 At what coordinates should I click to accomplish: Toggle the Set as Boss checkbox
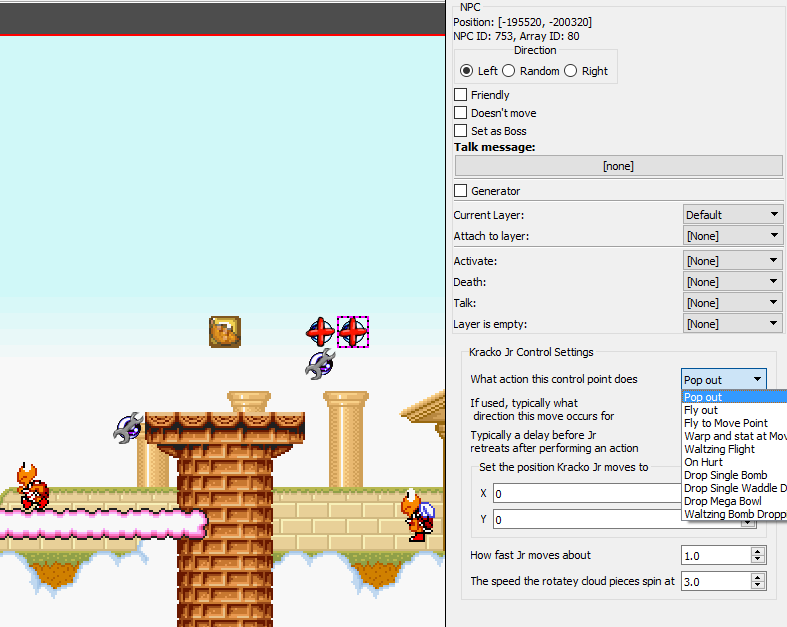[x=460, y=131]
